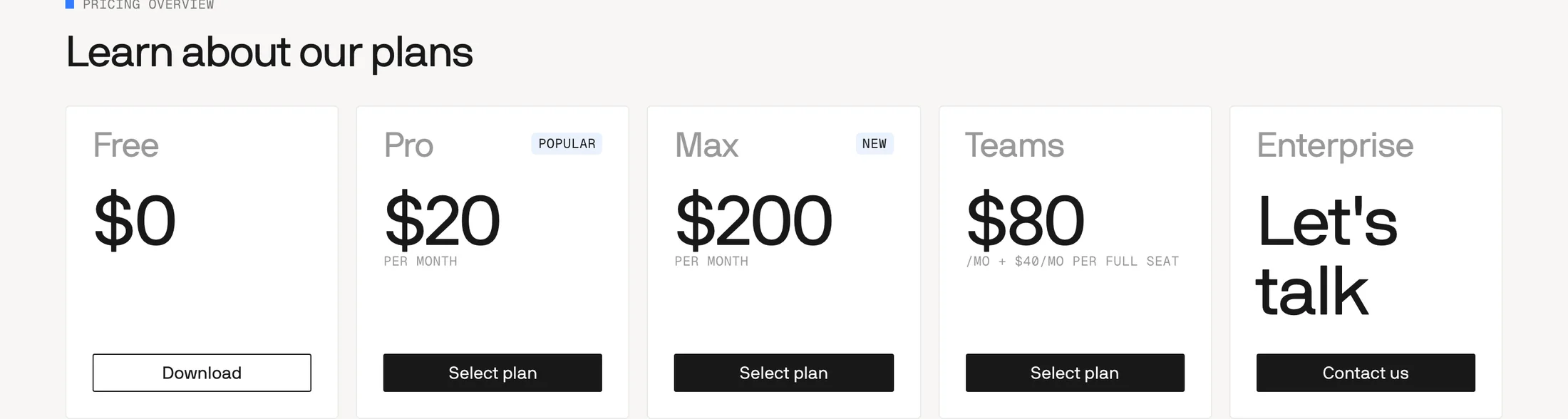1568x419 pixels.
Task: Click the Pro plan title
Action: [408, 145]
